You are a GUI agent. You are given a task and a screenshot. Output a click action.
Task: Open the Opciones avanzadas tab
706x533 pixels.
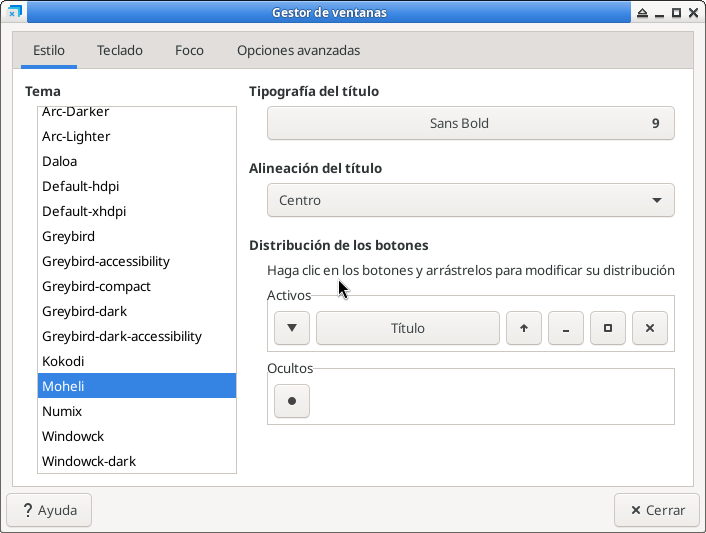click(x=298, y=50)
